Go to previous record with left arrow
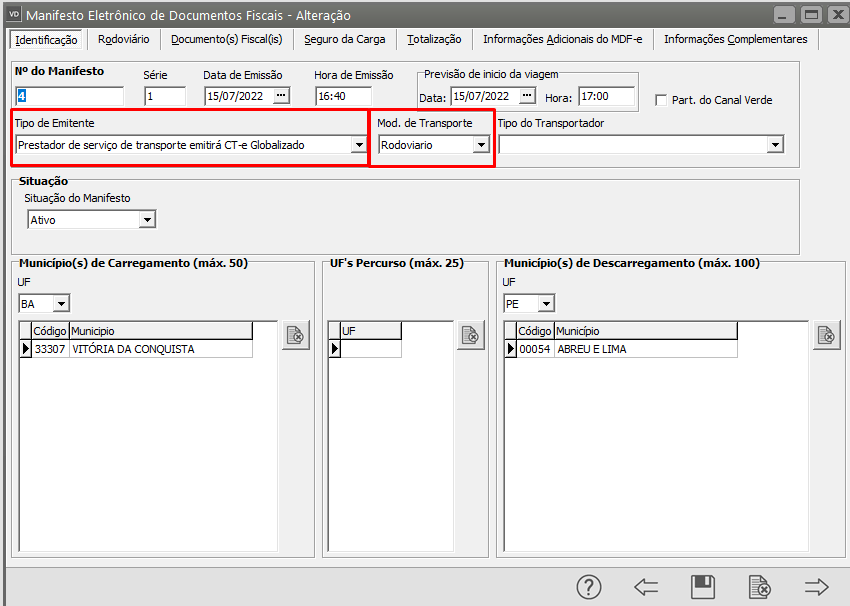This screenshot has height=606, width=850. 646,586
